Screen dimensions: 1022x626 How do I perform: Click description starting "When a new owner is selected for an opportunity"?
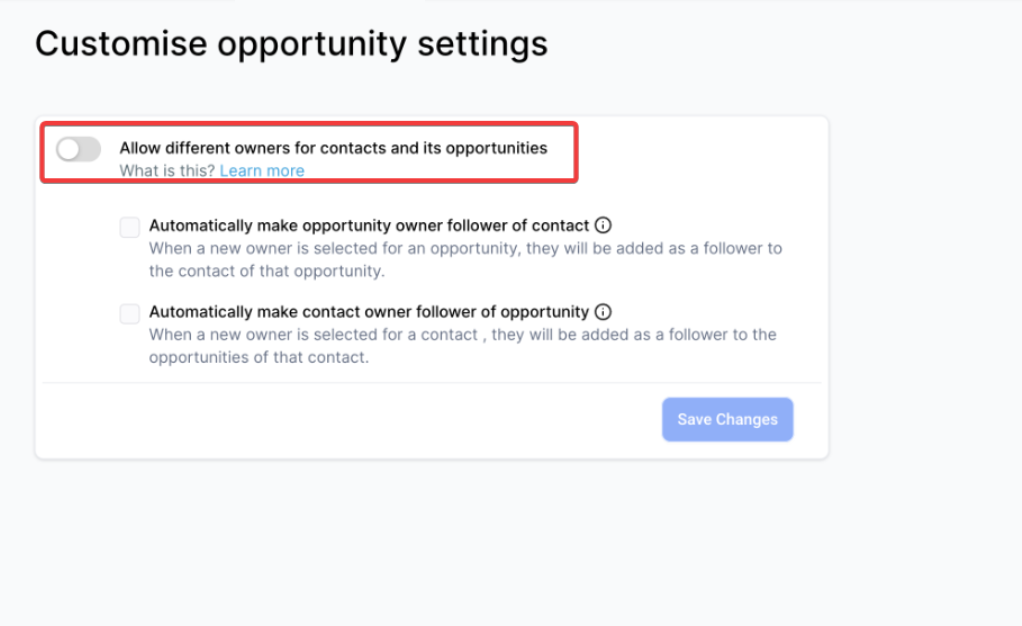(465, 248)
